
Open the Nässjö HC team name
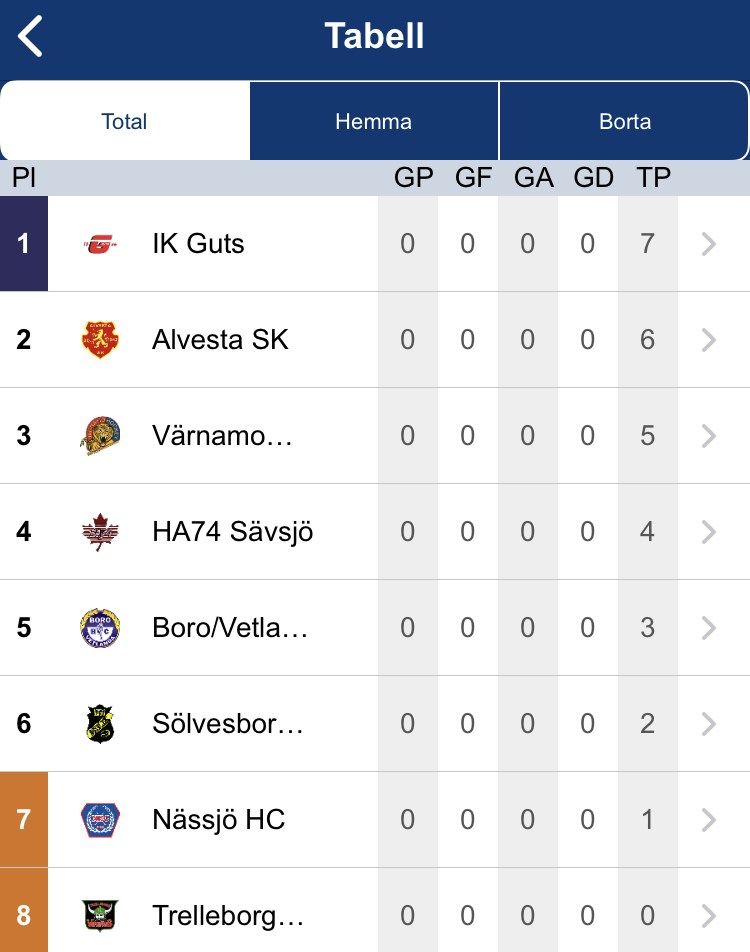pos(218,820)
